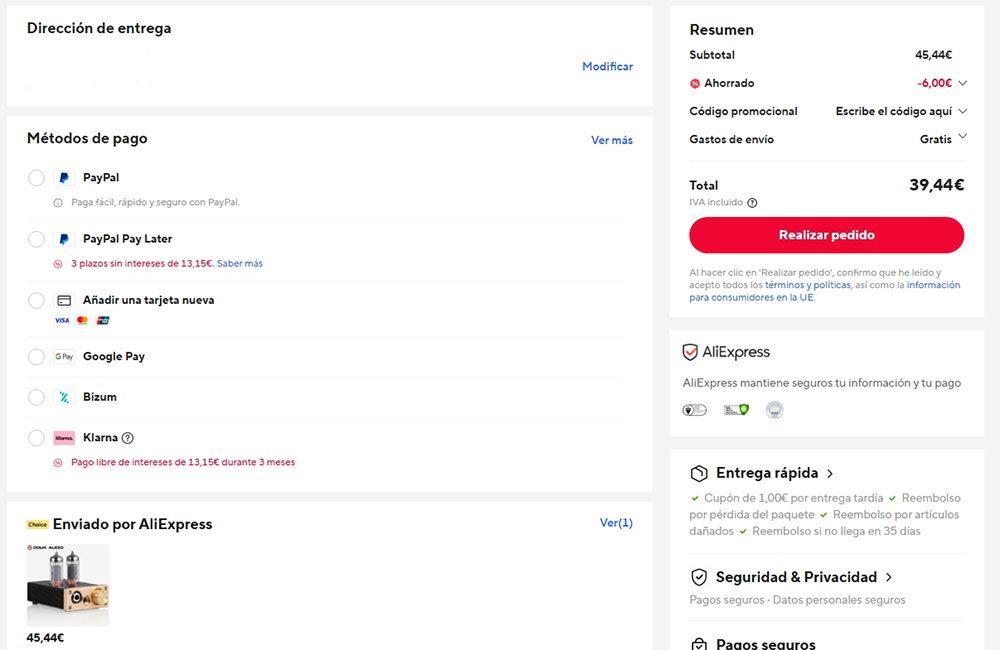The image size is (1000, 650).
Task: Click the yellow Choice badge
Action: tap(38, 525)
